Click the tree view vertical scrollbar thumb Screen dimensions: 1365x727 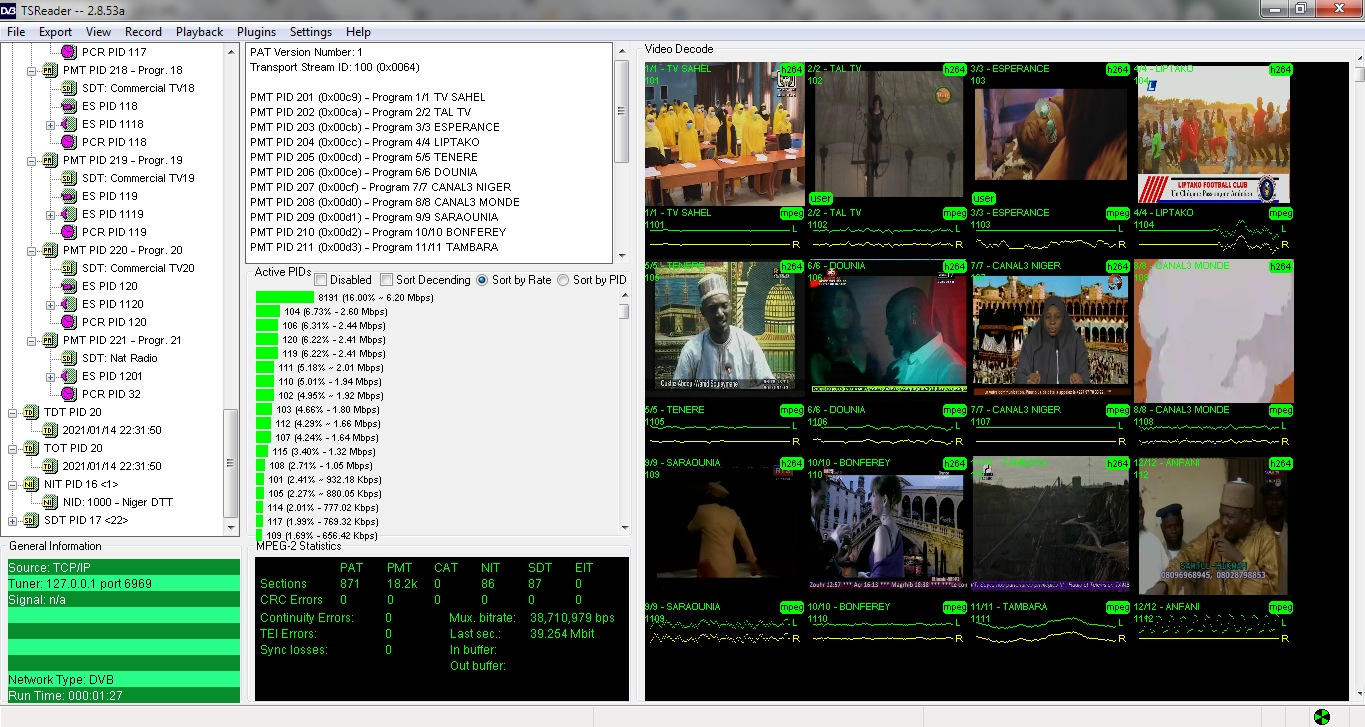(231, 463)
